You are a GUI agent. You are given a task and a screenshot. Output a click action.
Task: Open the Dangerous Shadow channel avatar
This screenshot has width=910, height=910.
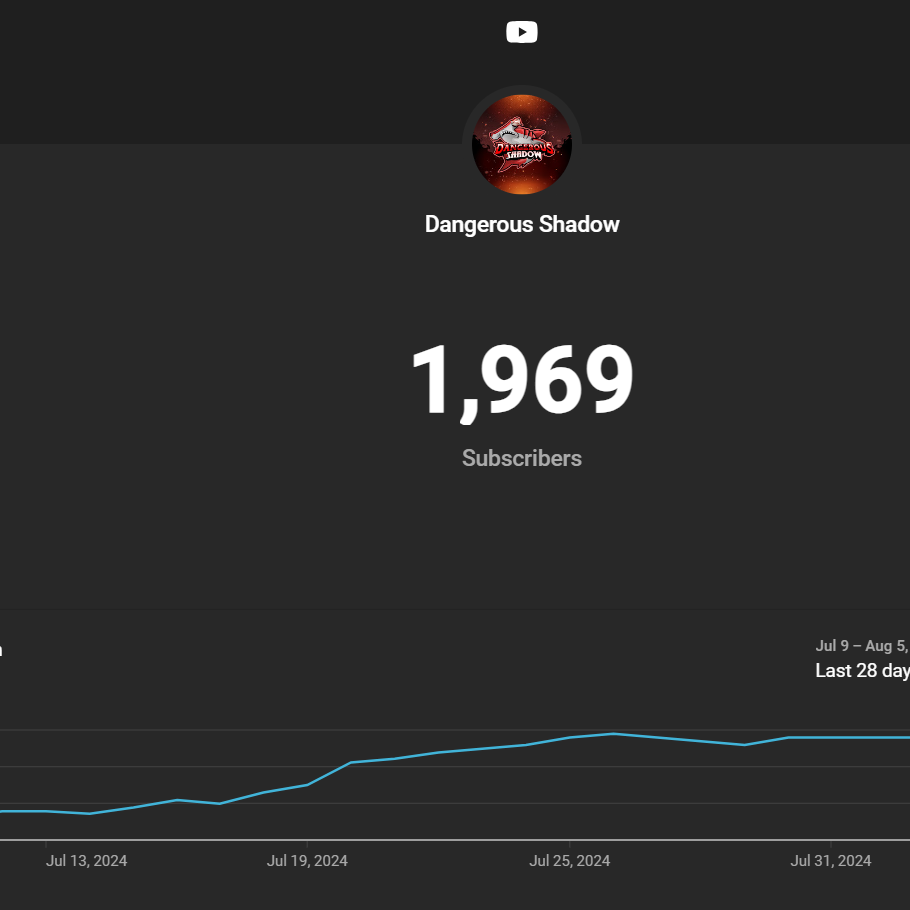coord(522,145)
